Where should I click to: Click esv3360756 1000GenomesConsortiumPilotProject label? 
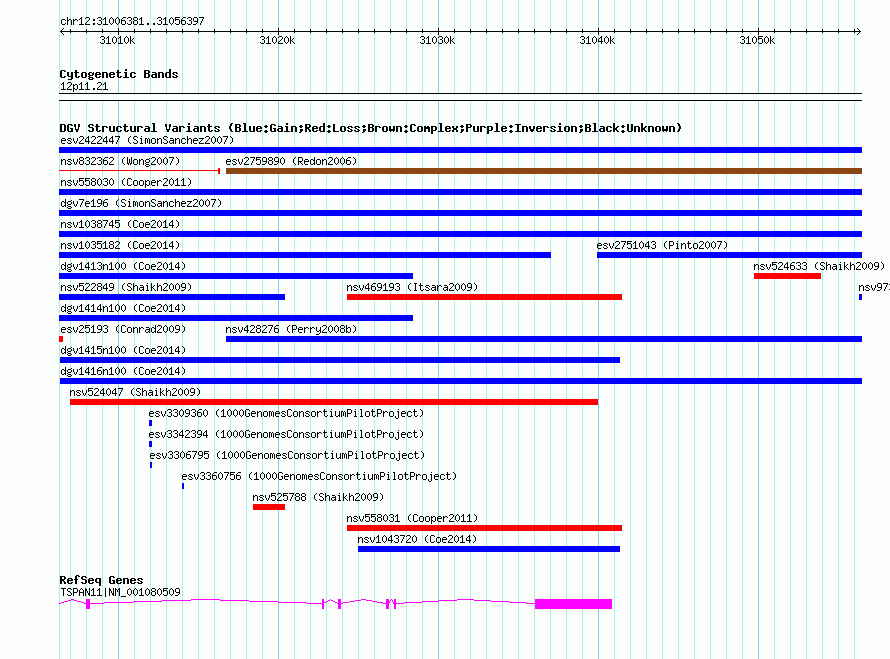click(x=319, y=476)
